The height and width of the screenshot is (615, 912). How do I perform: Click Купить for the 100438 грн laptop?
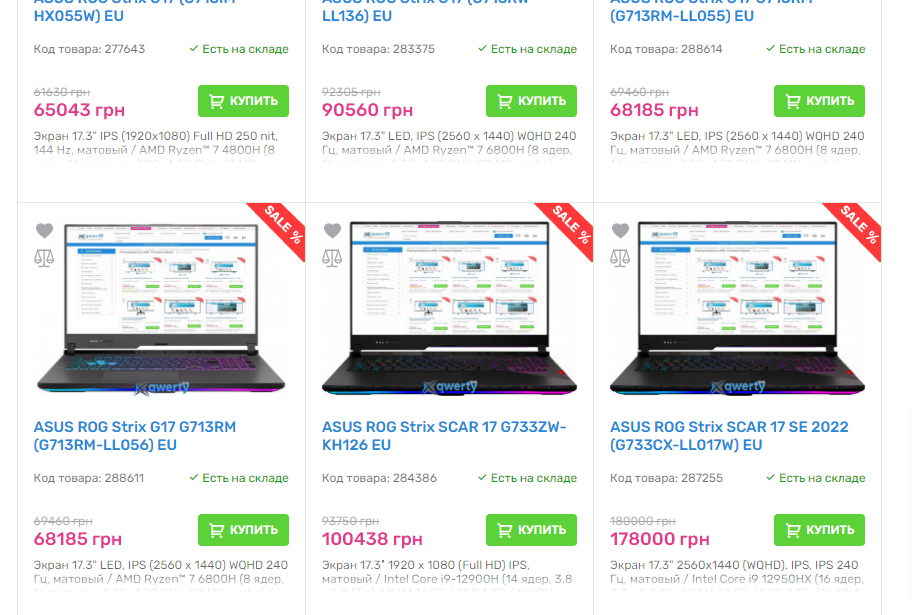pos(532,530)
